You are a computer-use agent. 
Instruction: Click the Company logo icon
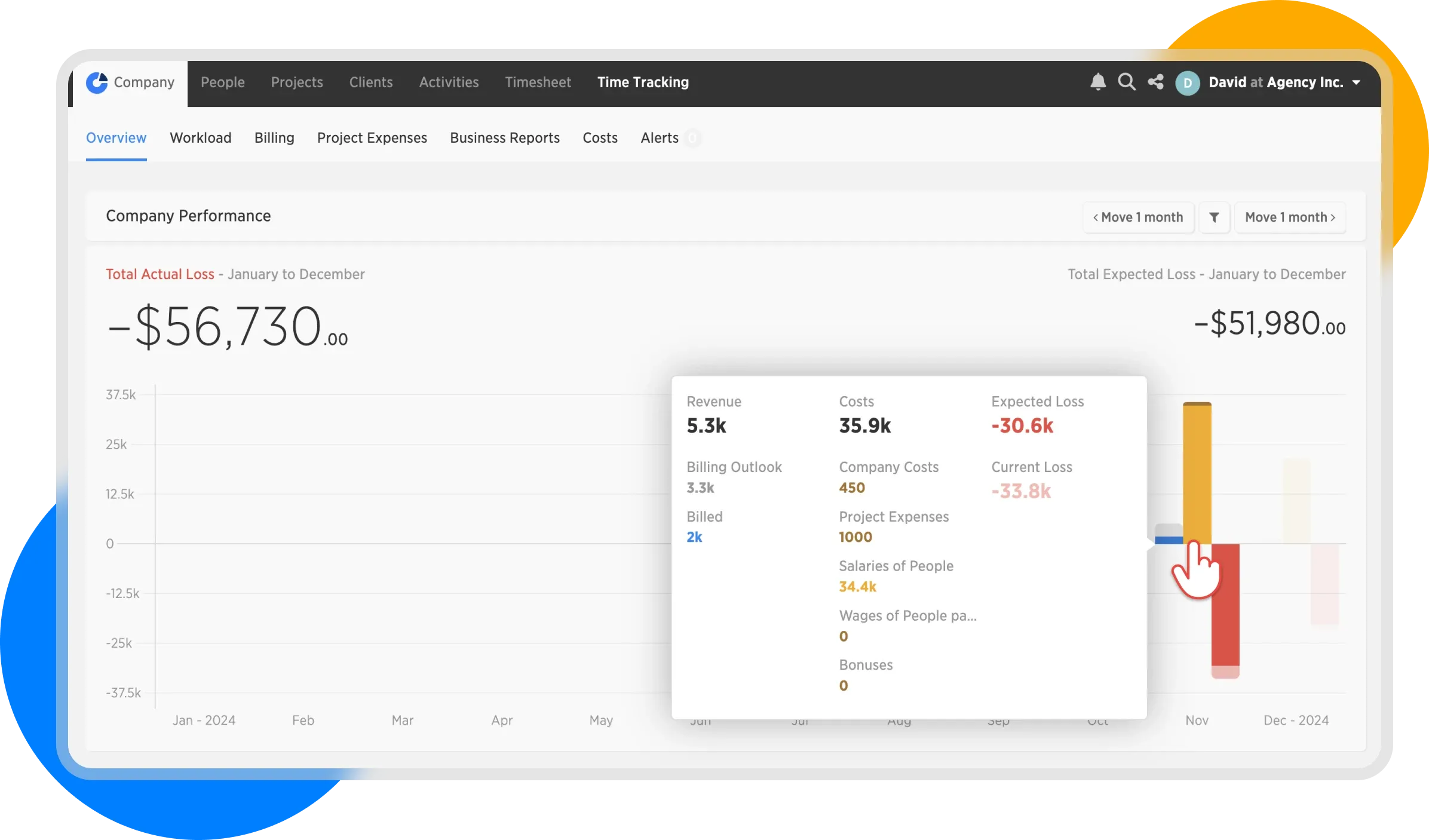pos(97,82)
